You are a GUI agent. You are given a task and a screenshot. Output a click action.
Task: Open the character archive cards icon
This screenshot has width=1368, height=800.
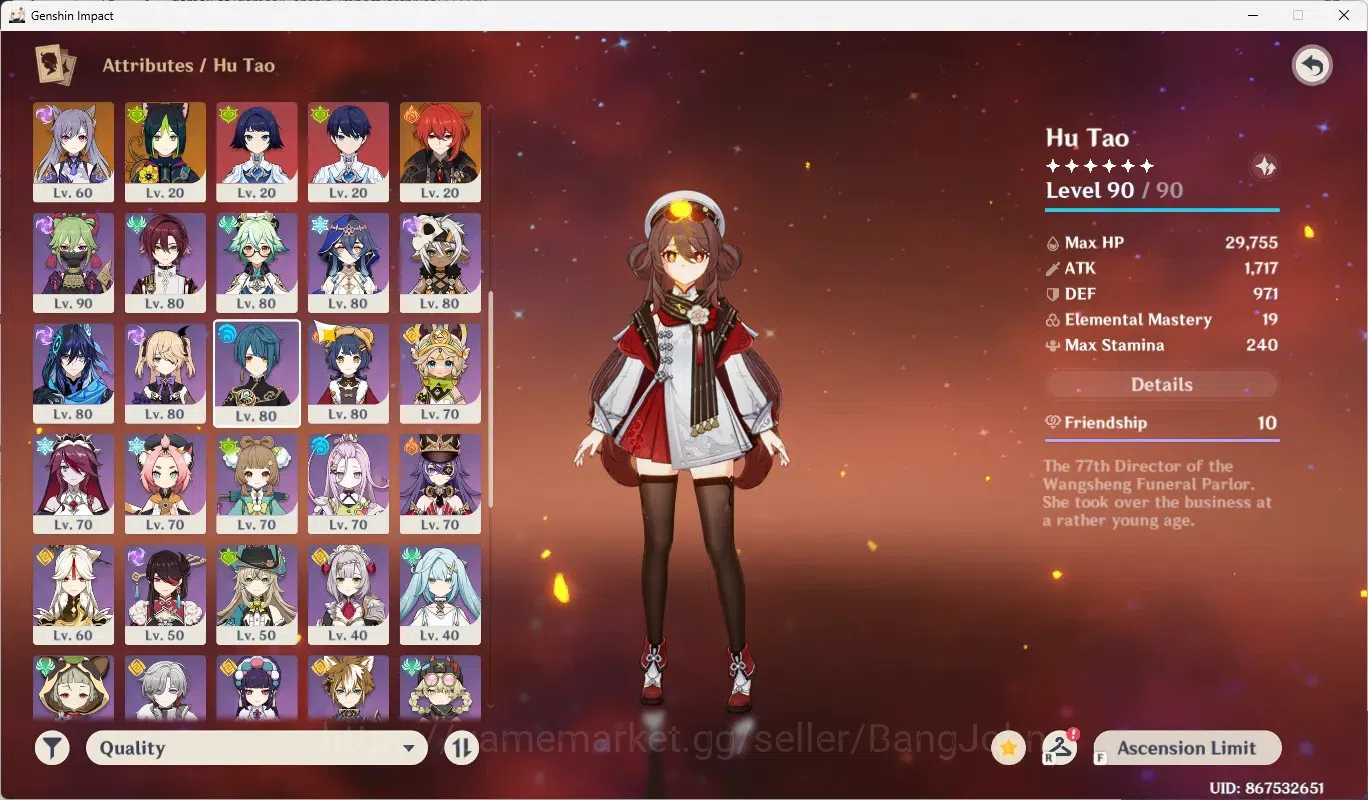pos(54,65)
